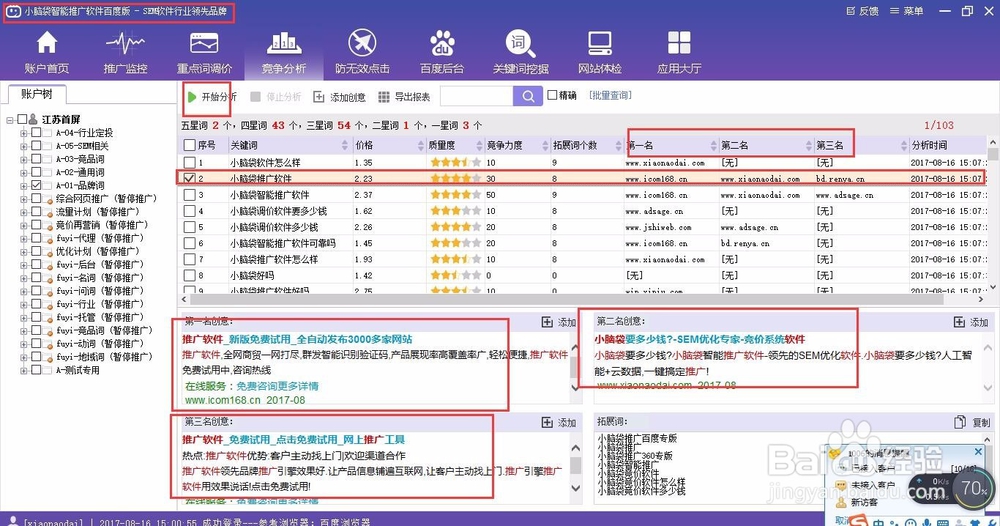Sort by 价格 column arrows

420,145
